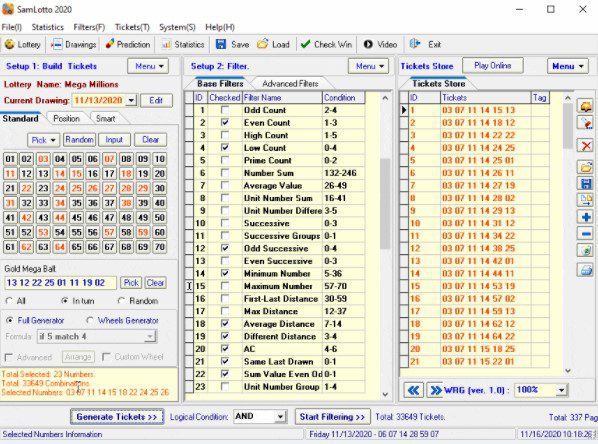Open the Statistics toolbar button

(x=183, y=45)
